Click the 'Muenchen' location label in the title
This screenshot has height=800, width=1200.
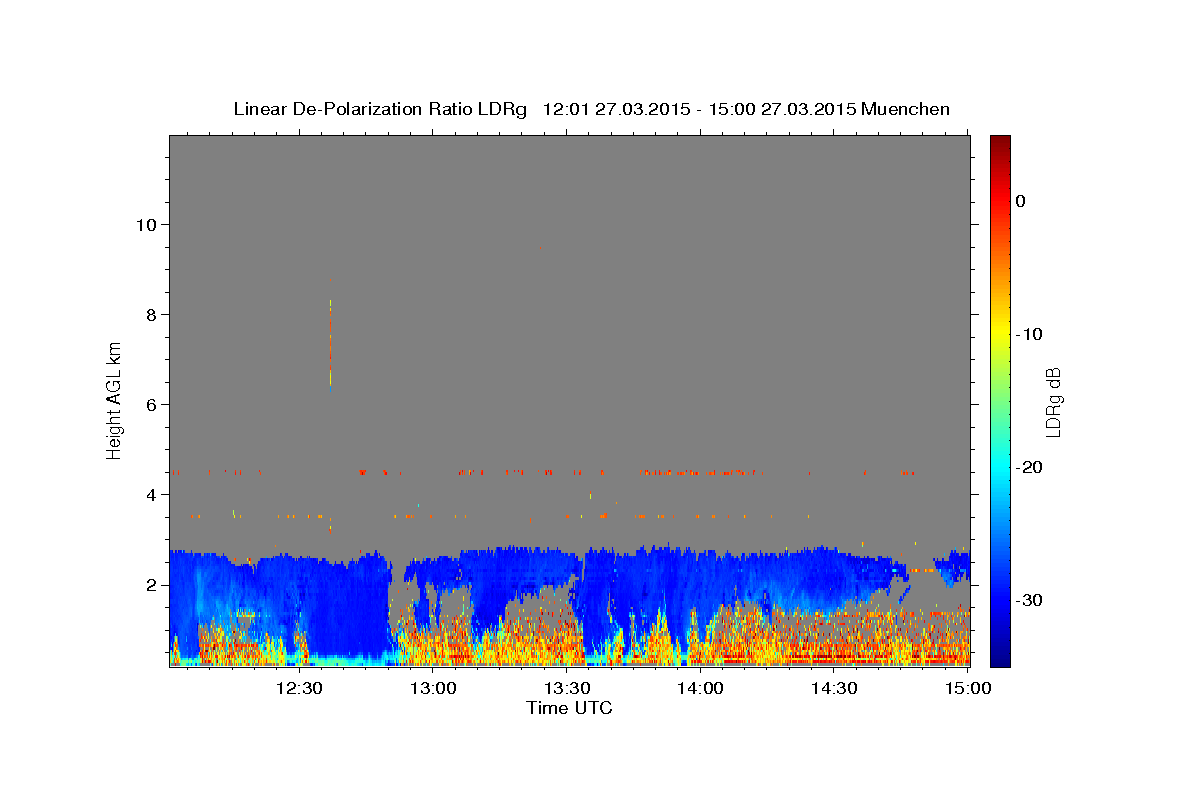(906, 109)
